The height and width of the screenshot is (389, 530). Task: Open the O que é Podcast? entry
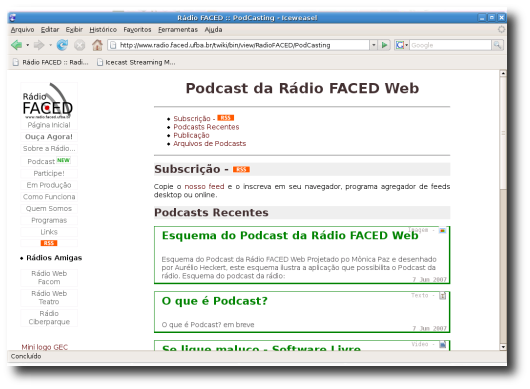(x=215, y=301)
